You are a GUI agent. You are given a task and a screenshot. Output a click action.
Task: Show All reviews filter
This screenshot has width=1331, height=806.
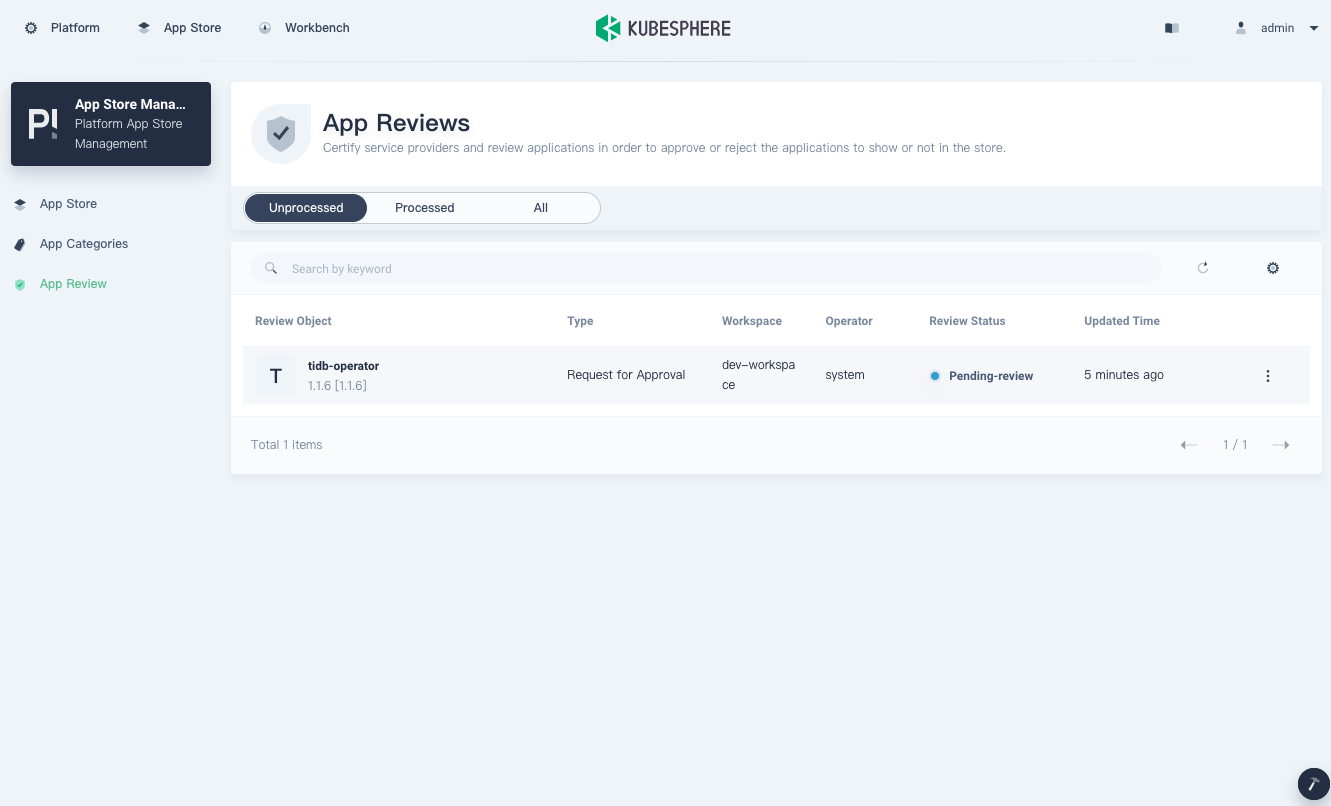point(541,208)
